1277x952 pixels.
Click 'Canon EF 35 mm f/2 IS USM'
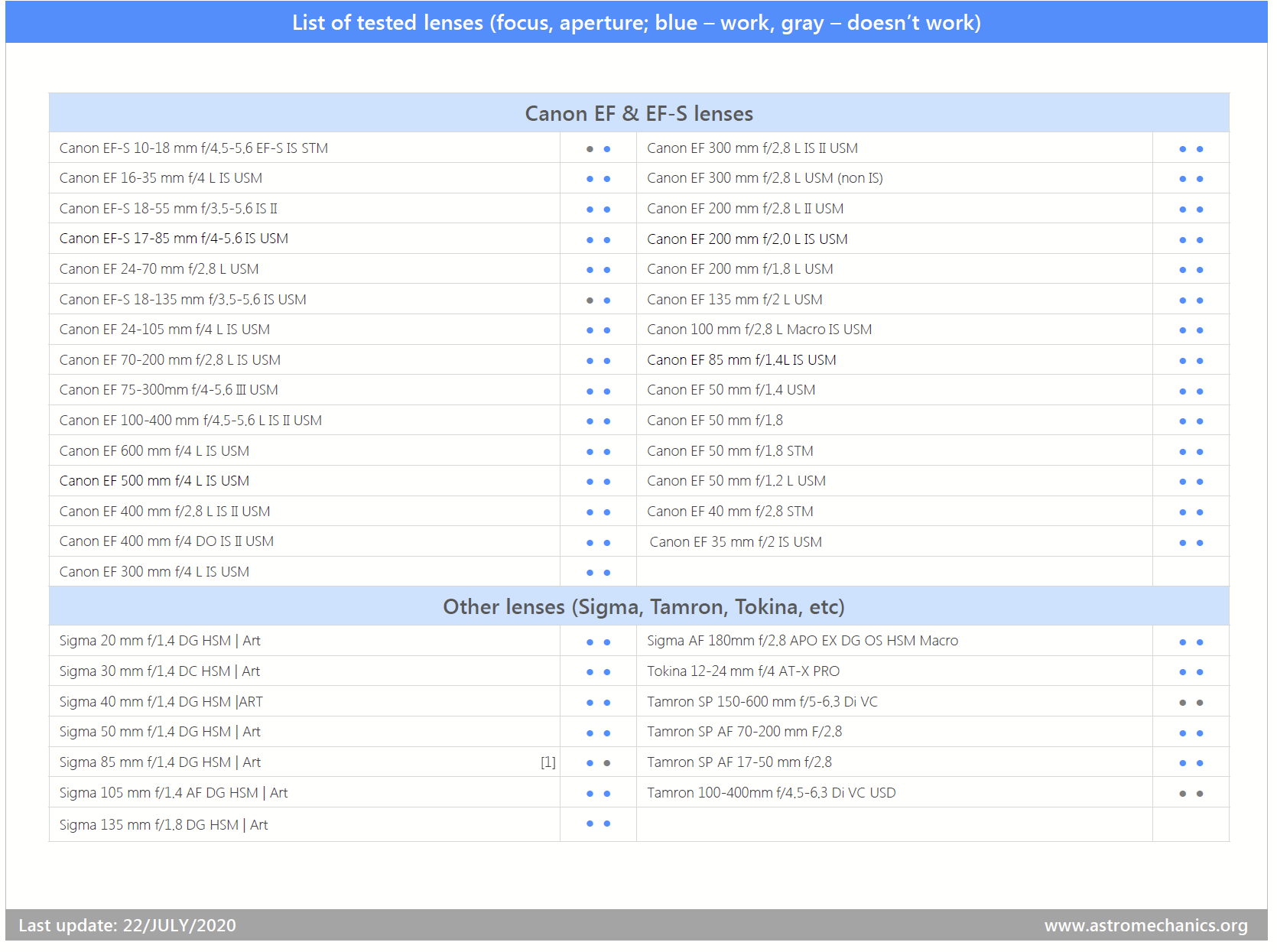pyautogui.click(x=736, y=542)
